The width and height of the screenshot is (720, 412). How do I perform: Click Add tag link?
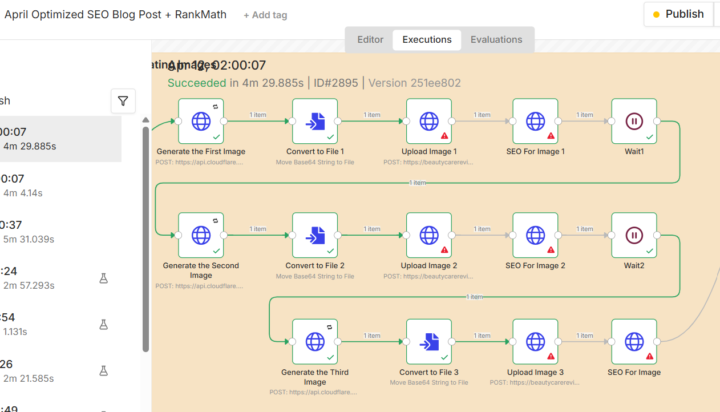[265, 15]
